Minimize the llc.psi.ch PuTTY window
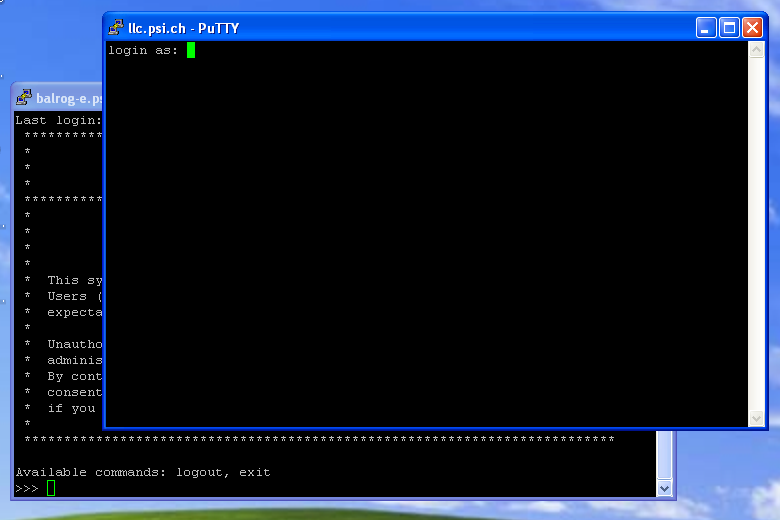Image resolution: width=780 pixels, height=520 pixels. pos(706,28)
